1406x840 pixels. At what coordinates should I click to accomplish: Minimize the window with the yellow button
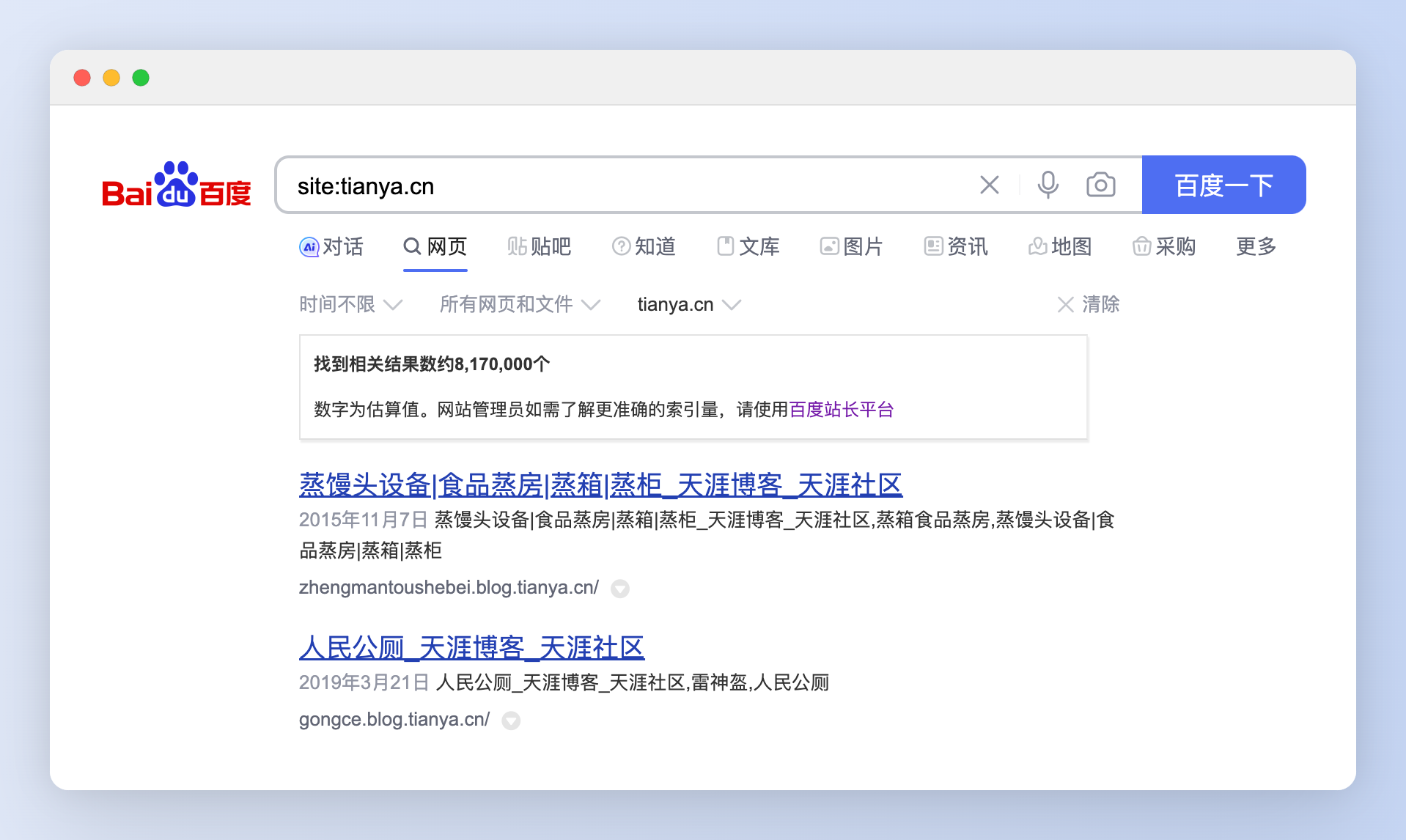coord(111,78)
